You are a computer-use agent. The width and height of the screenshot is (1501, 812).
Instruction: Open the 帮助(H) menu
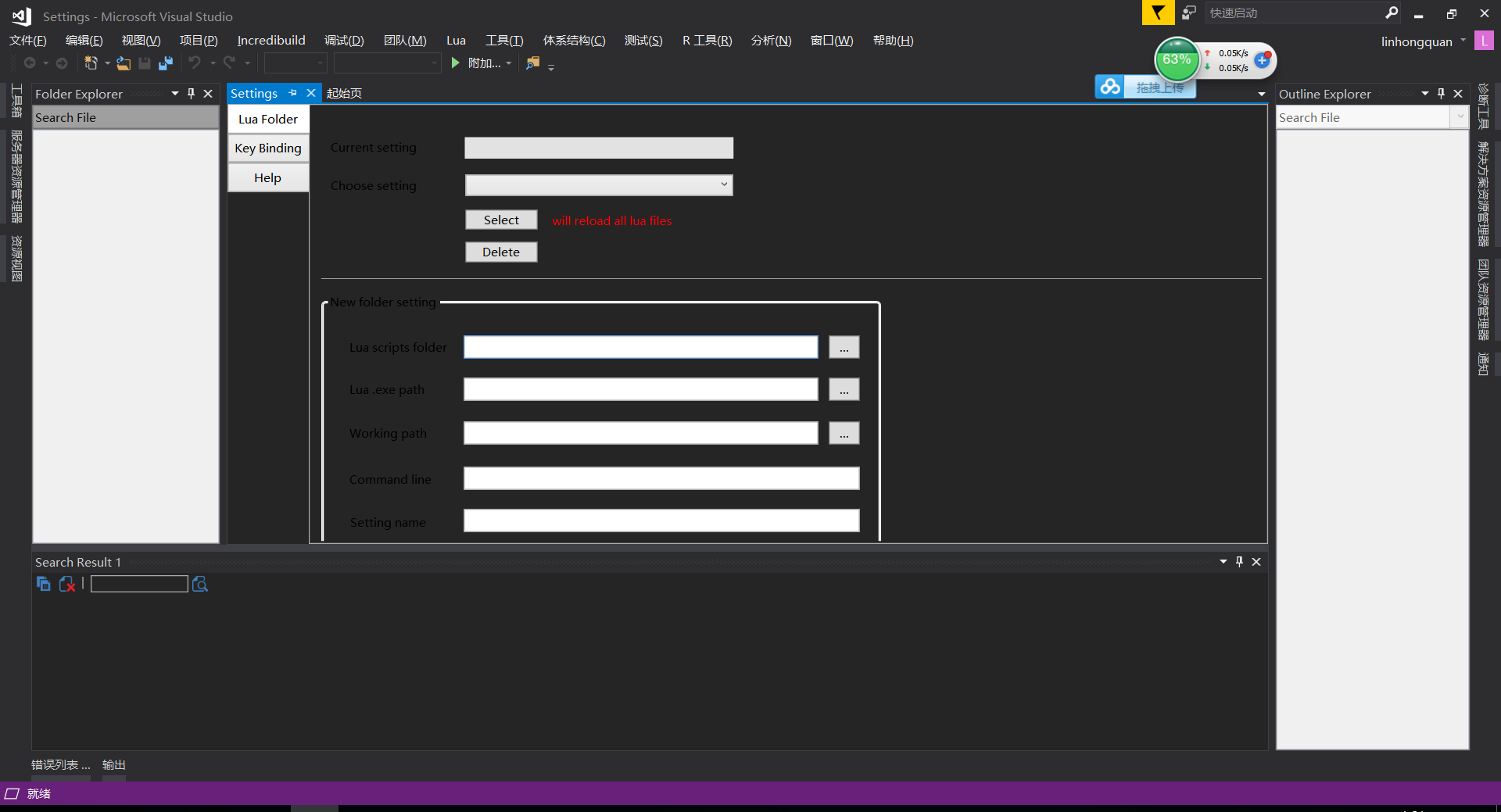coord(893,41)
